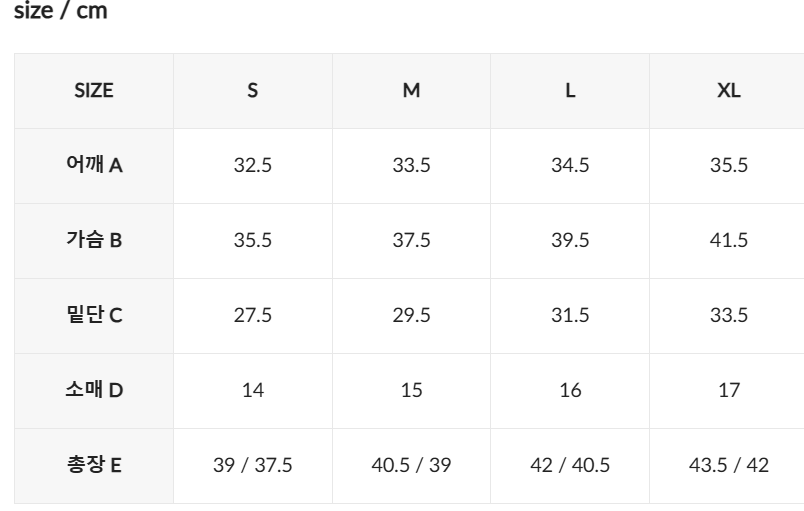Click hem value 31.5 for size L
This screenshot has width=804, height=511.
(570, 316)
